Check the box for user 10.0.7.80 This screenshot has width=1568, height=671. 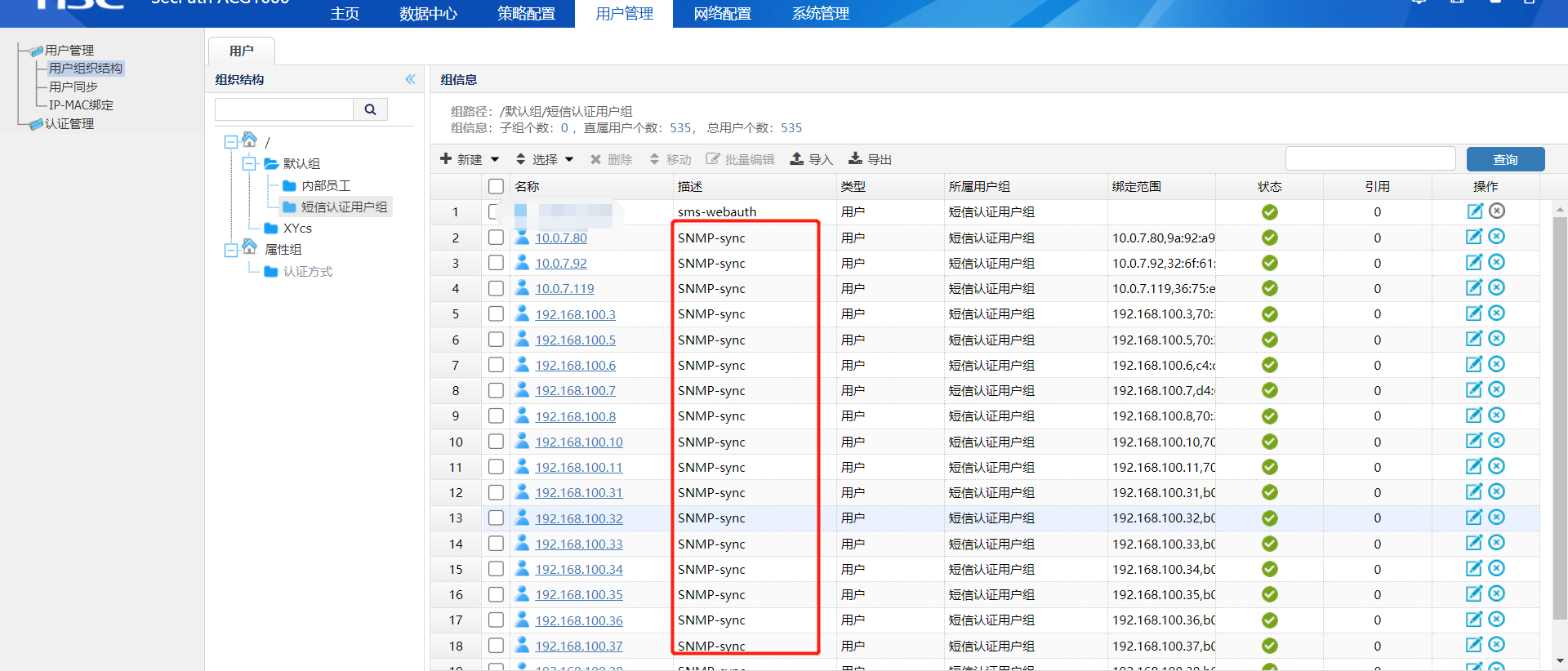pos(496,238)
